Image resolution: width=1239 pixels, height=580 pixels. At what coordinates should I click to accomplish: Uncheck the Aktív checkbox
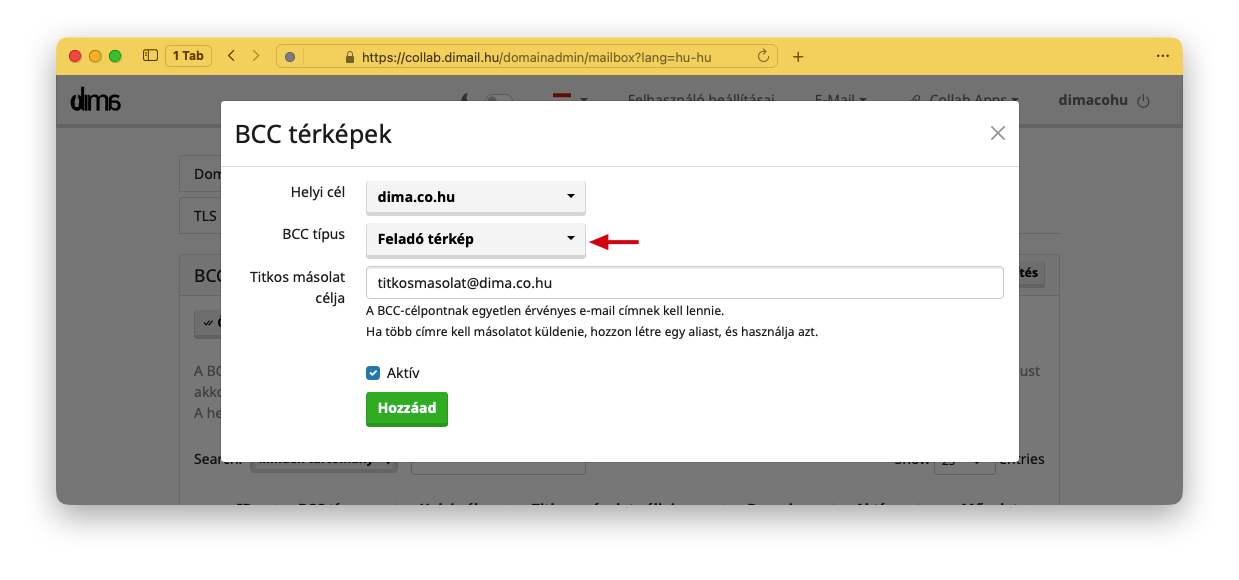point(373,373)
